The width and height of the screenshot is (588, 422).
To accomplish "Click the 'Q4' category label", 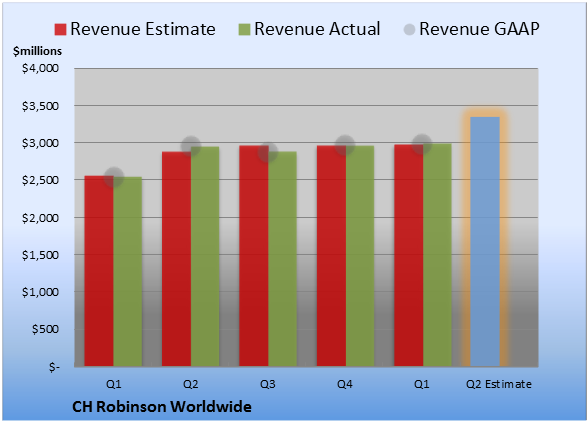I will [345, 384].
